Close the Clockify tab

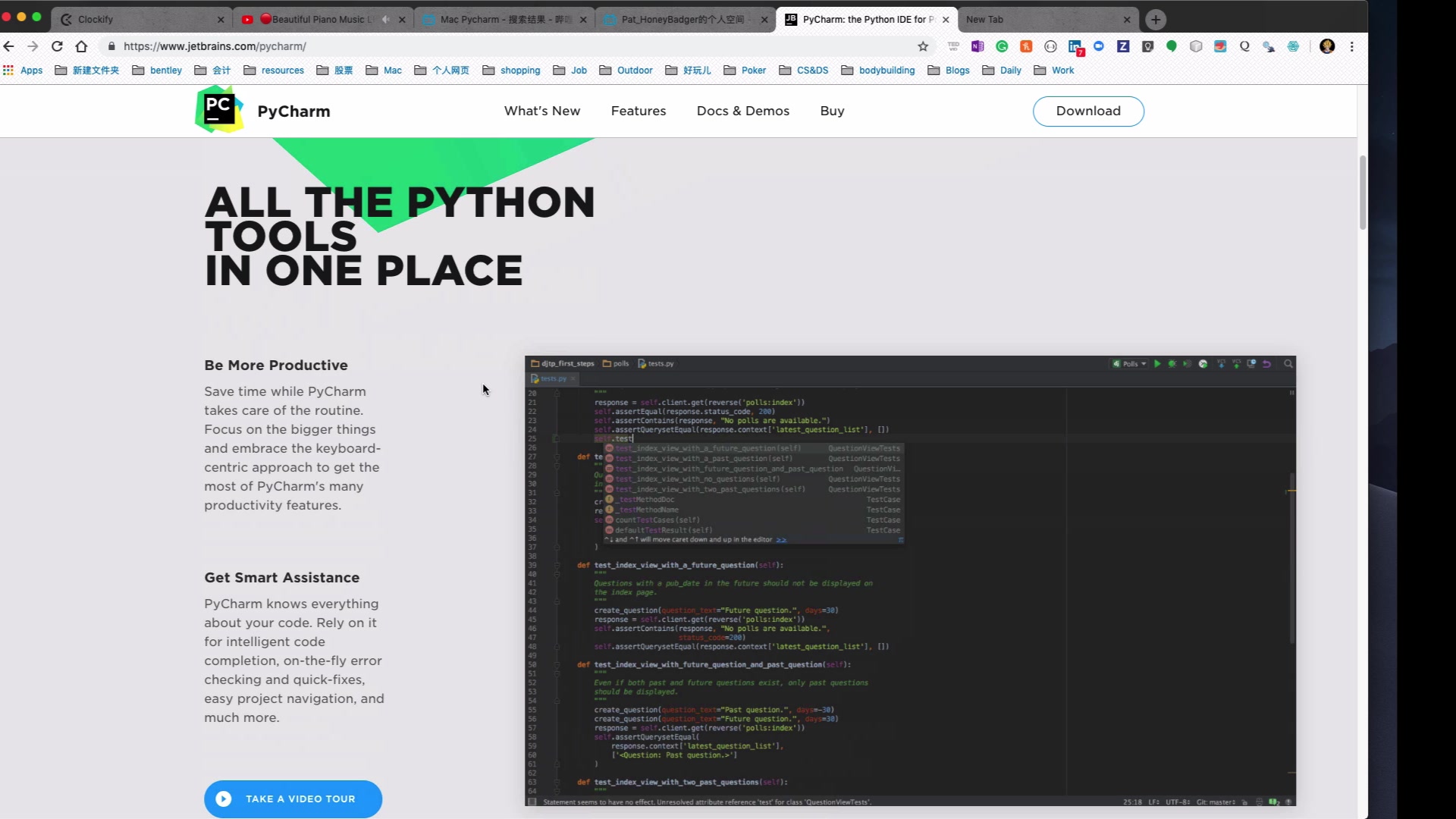[x=221, y=20]
